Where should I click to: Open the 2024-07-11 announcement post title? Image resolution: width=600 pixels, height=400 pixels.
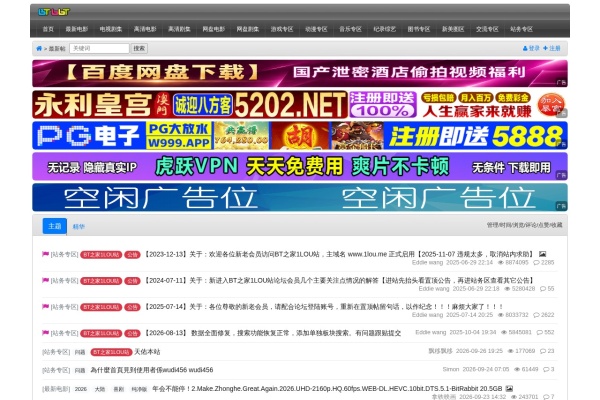[x=339, y=281]
